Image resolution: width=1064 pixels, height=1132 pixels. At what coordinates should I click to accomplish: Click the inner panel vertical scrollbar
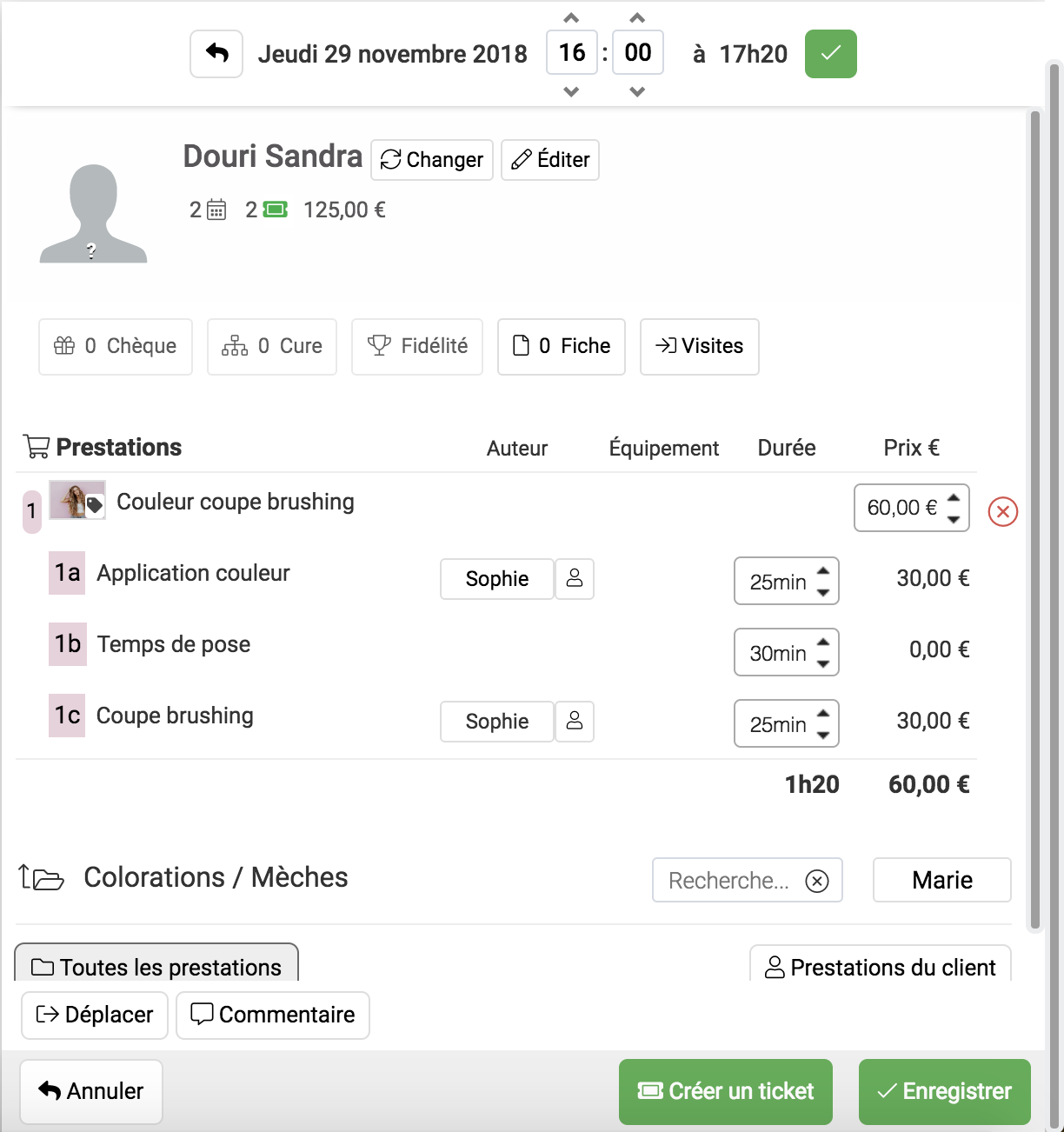(1034, 520)
